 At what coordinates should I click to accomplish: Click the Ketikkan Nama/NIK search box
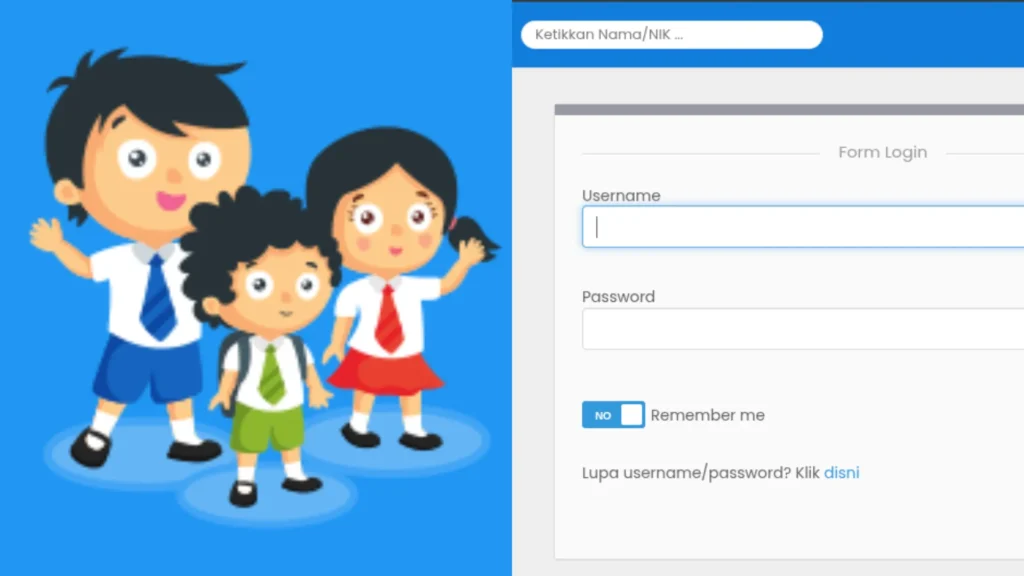pyautogui.click(x=670, y=34)
